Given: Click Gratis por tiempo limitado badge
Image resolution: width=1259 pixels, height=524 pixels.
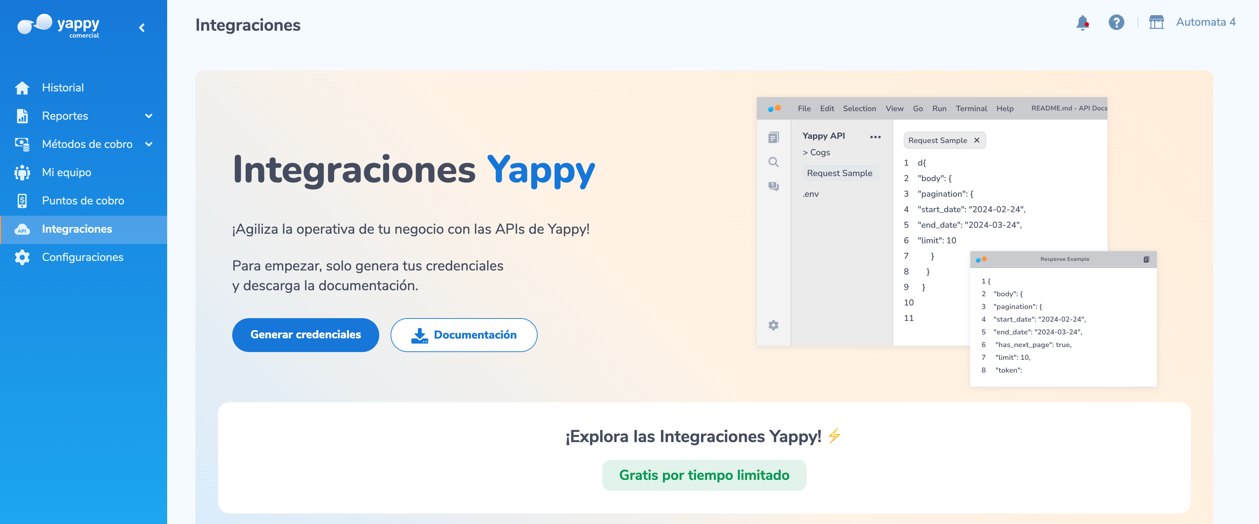Looking at the screenshot, I should [x=704, y=475].
